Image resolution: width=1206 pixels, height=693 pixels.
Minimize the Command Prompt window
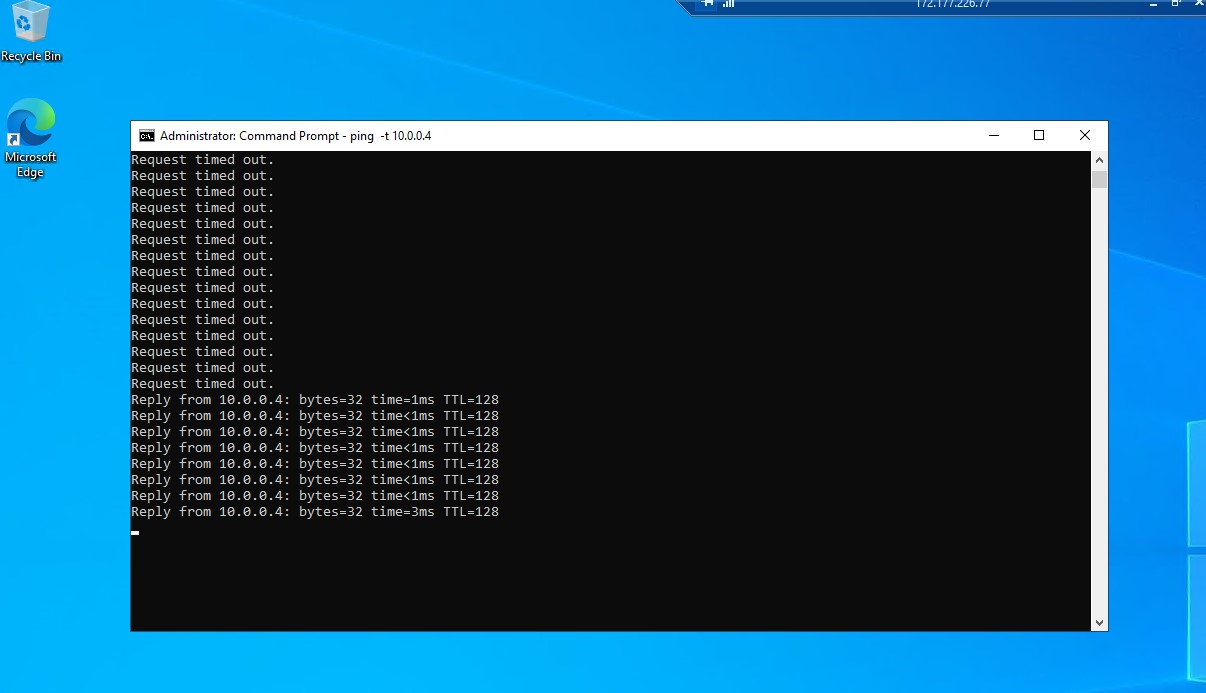993,135
